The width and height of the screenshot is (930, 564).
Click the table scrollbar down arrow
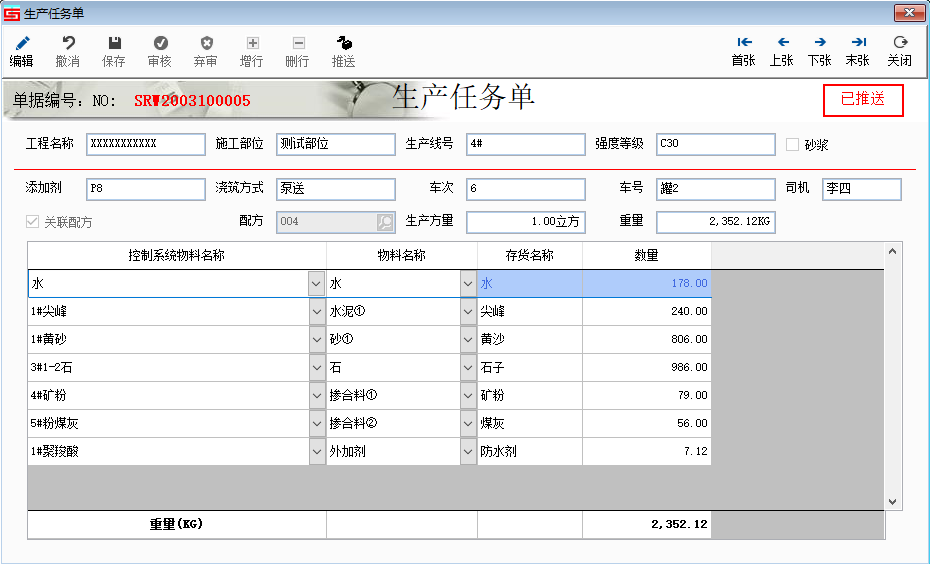[x=893, y=501]
